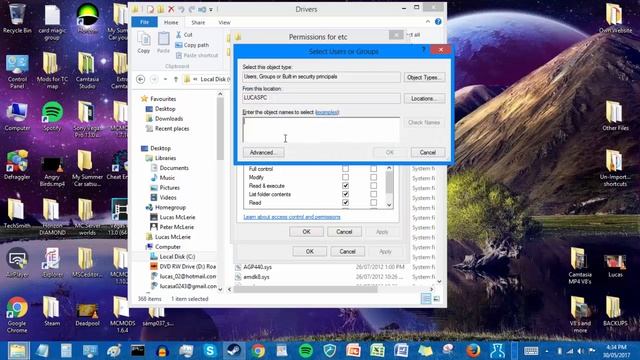Click the Advanced button

coord(263,152)
